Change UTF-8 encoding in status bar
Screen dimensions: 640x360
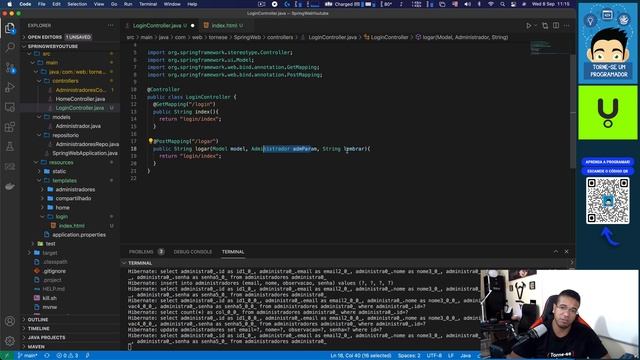pyautogui.click(x=434, y=356)
